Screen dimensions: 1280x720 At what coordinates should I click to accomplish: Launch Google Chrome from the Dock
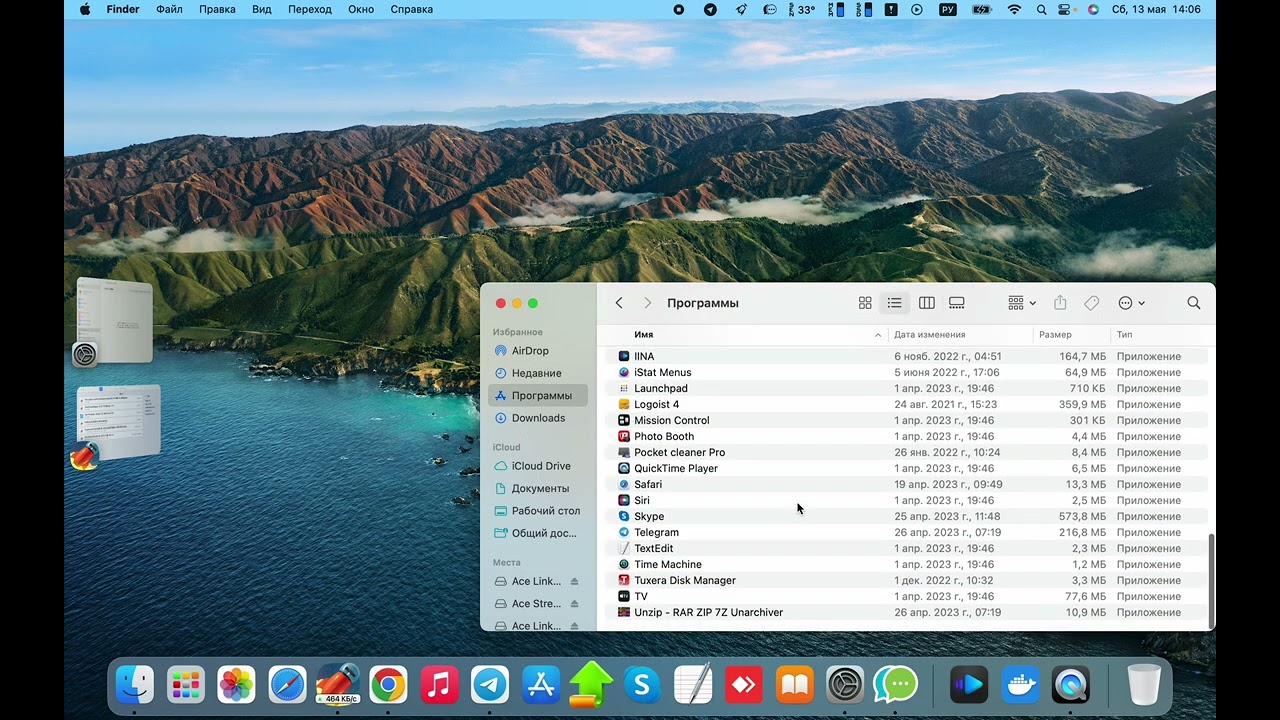(388, 685)
